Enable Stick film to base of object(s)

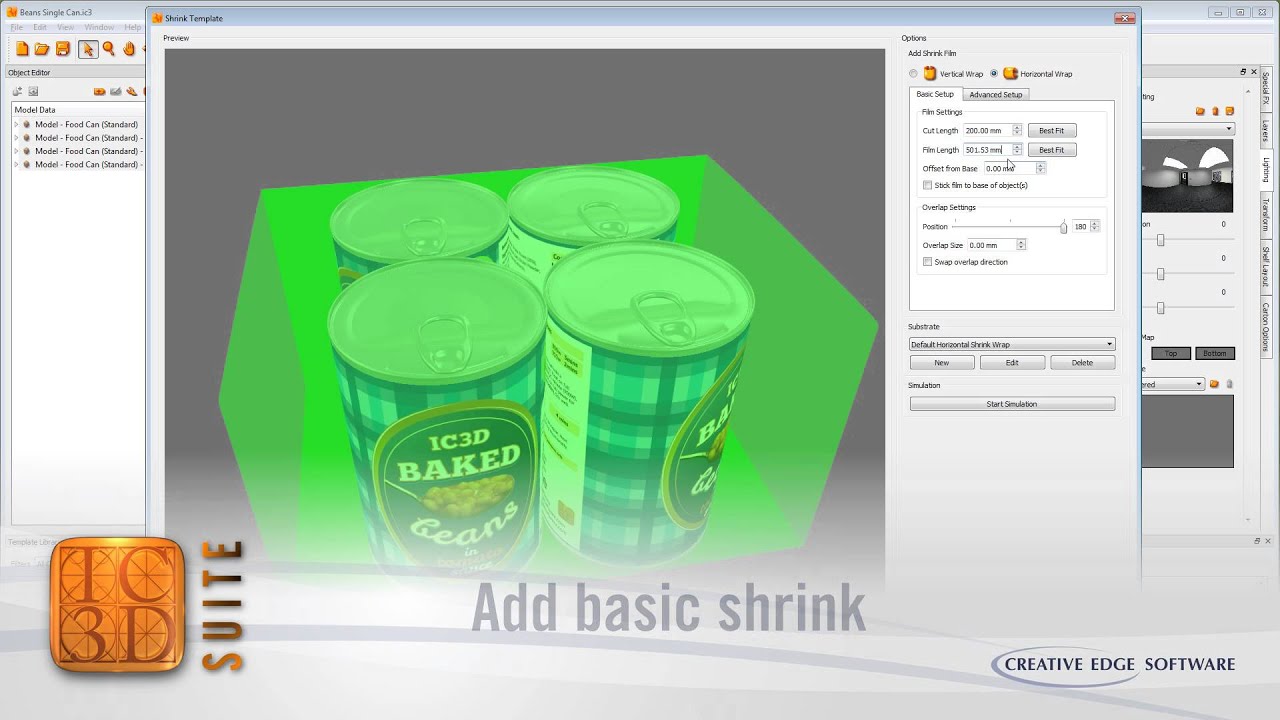(x=927, y=185)
